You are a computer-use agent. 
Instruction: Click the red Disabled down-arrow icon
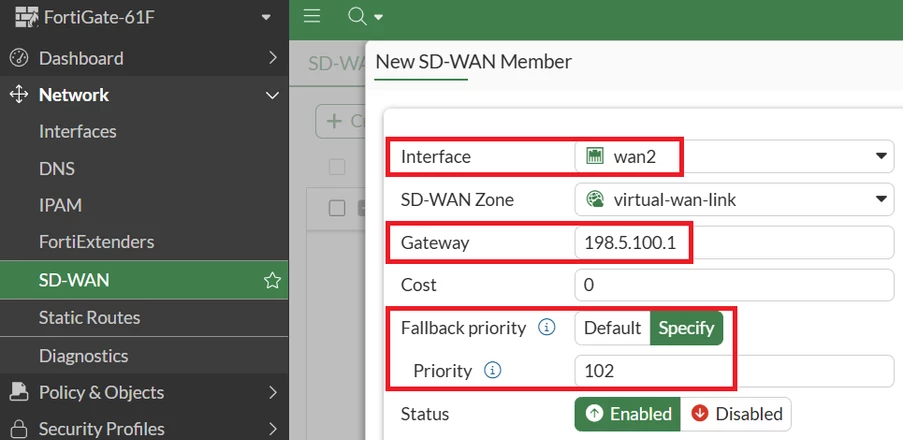click(699, 414)
